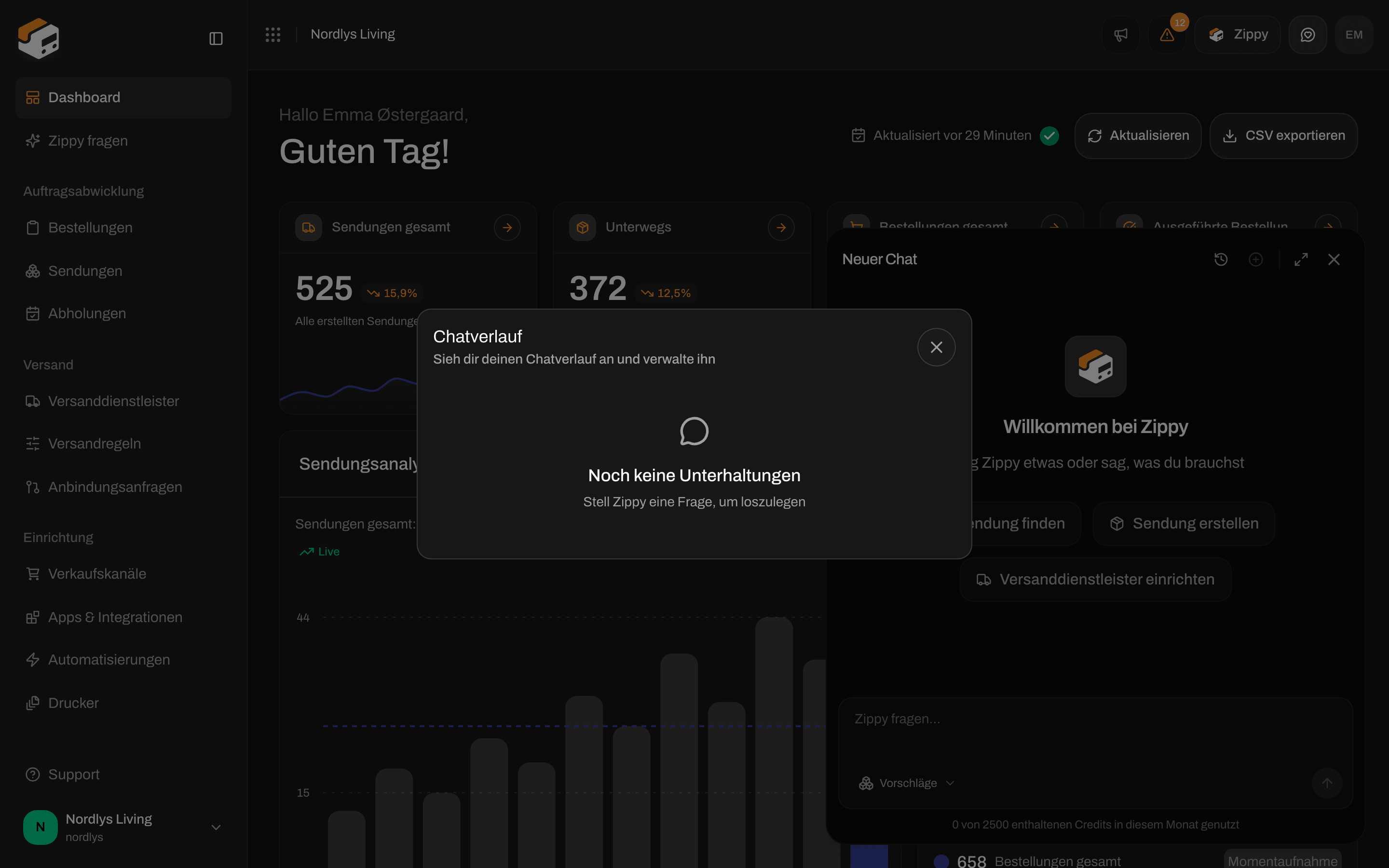Expand the Nordlys Living account switcher
Image resolution: width=1389 pixels, height=868 pixels.
click(123, 827)
